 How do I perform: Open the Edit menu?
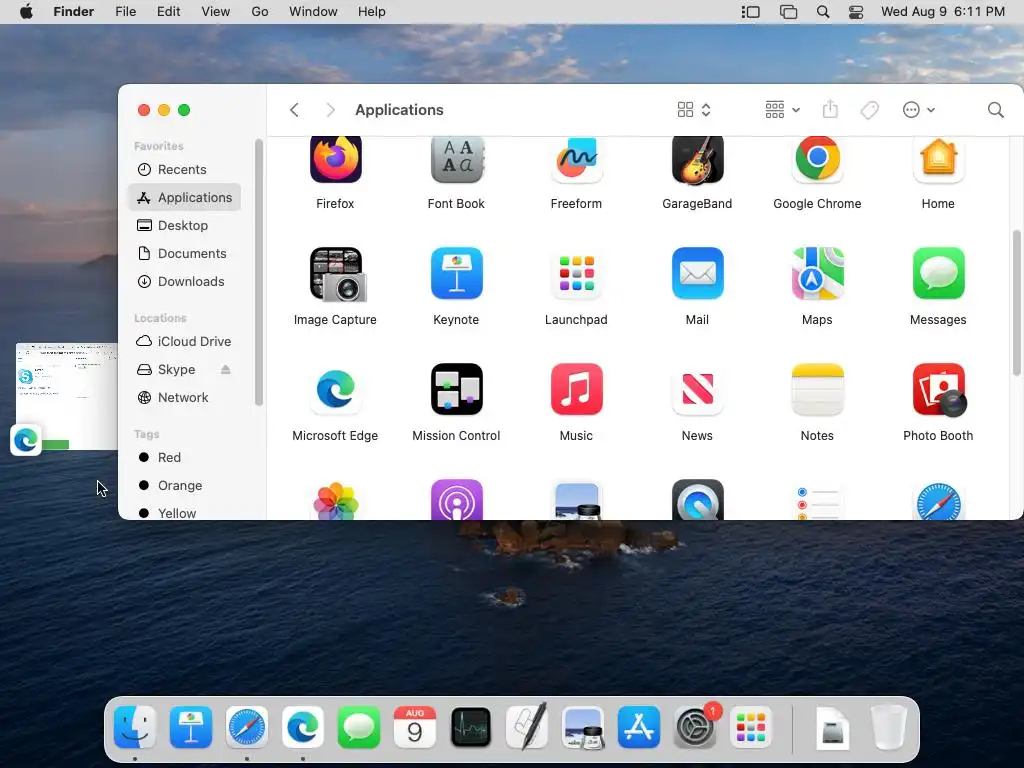tap(168, 12)
